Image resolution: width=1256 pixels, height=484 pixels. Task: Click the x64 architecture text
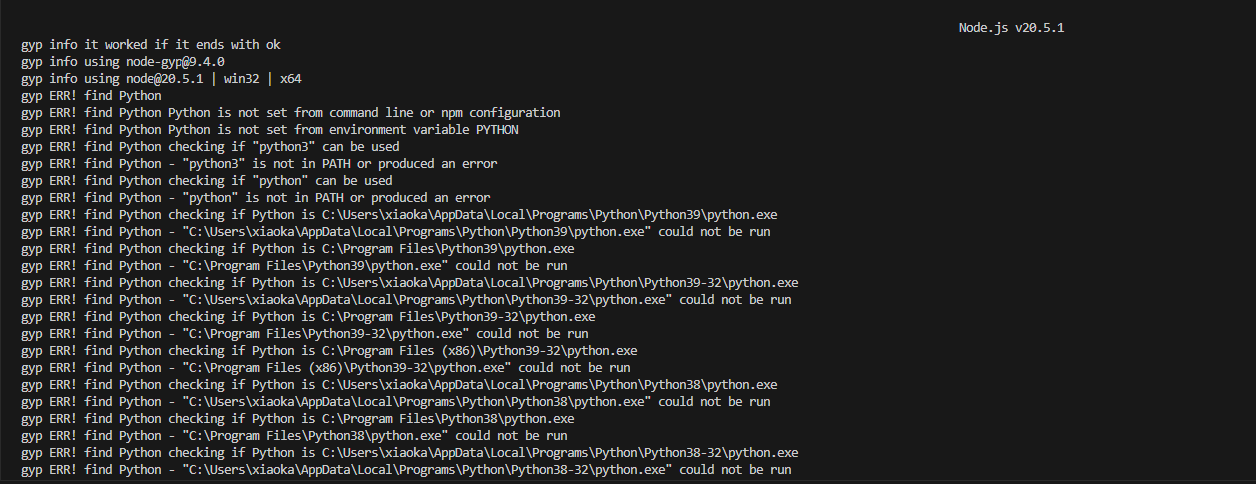coord(291,79)
